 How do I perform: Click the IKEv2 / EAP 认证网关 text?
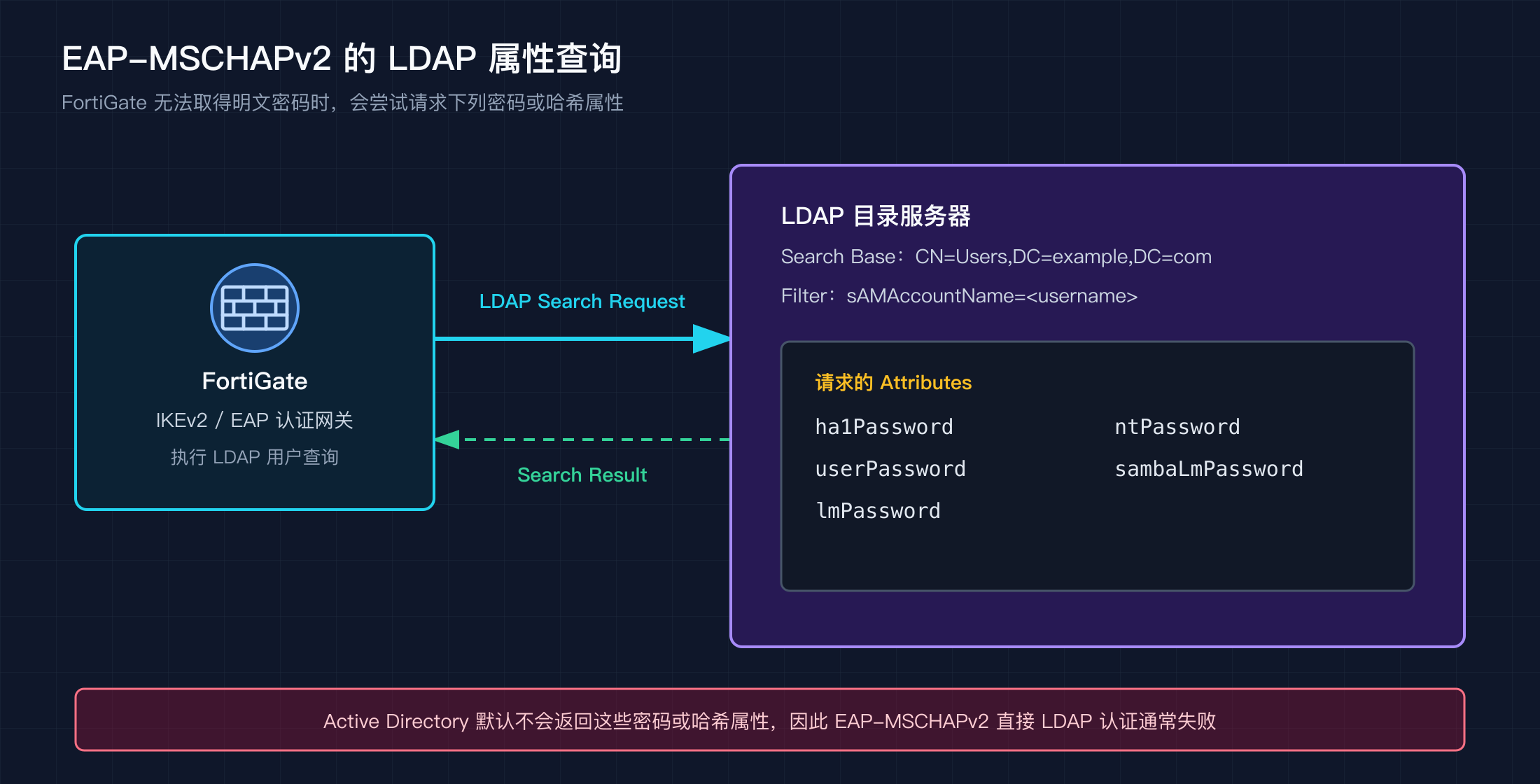(255, 420)
